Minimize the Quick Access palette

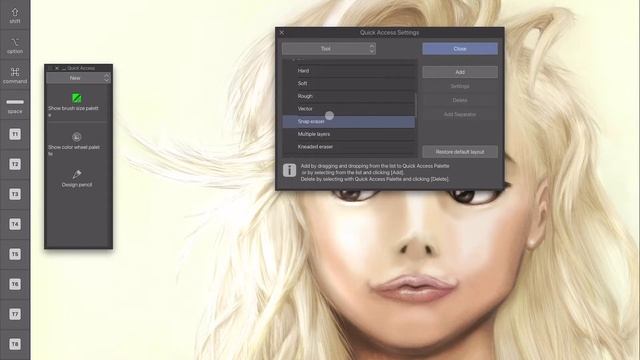pyautogui.click(x=64, y=69)
